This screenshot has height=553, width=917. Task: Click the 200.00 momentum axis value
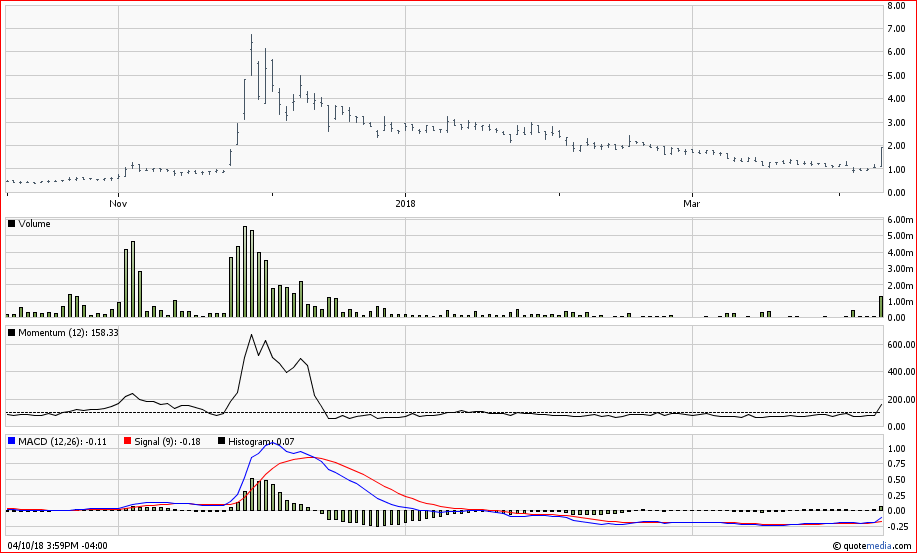tap(899, 399)
